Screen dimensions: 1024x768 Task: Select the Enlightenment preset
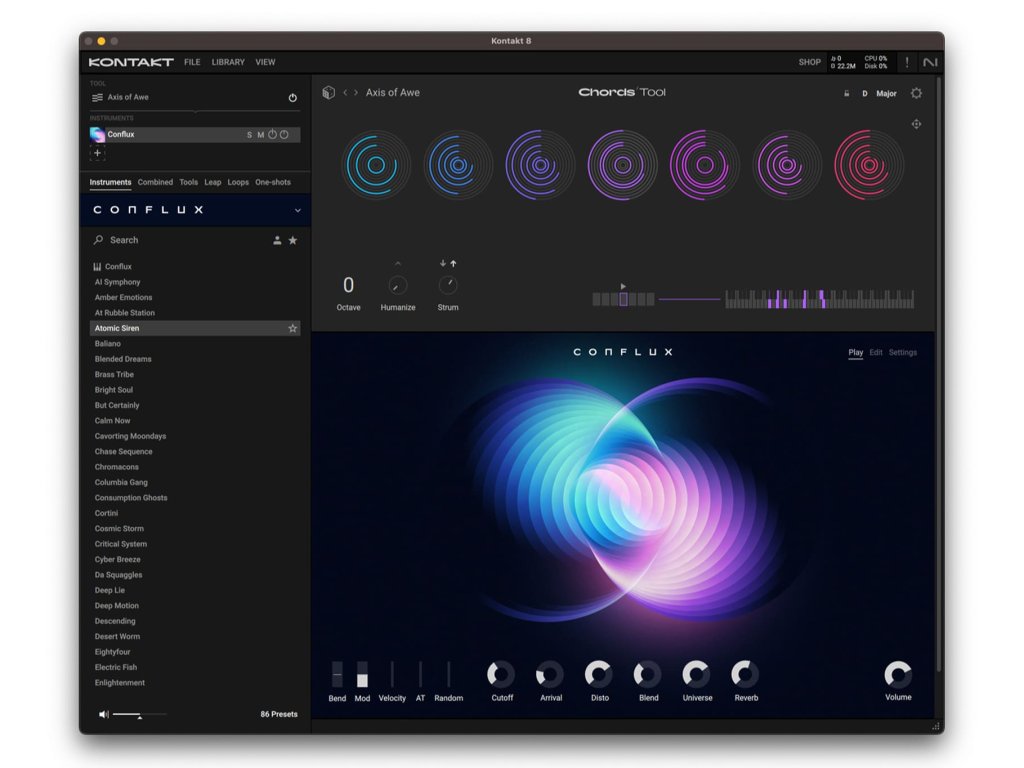coord(120,682)
